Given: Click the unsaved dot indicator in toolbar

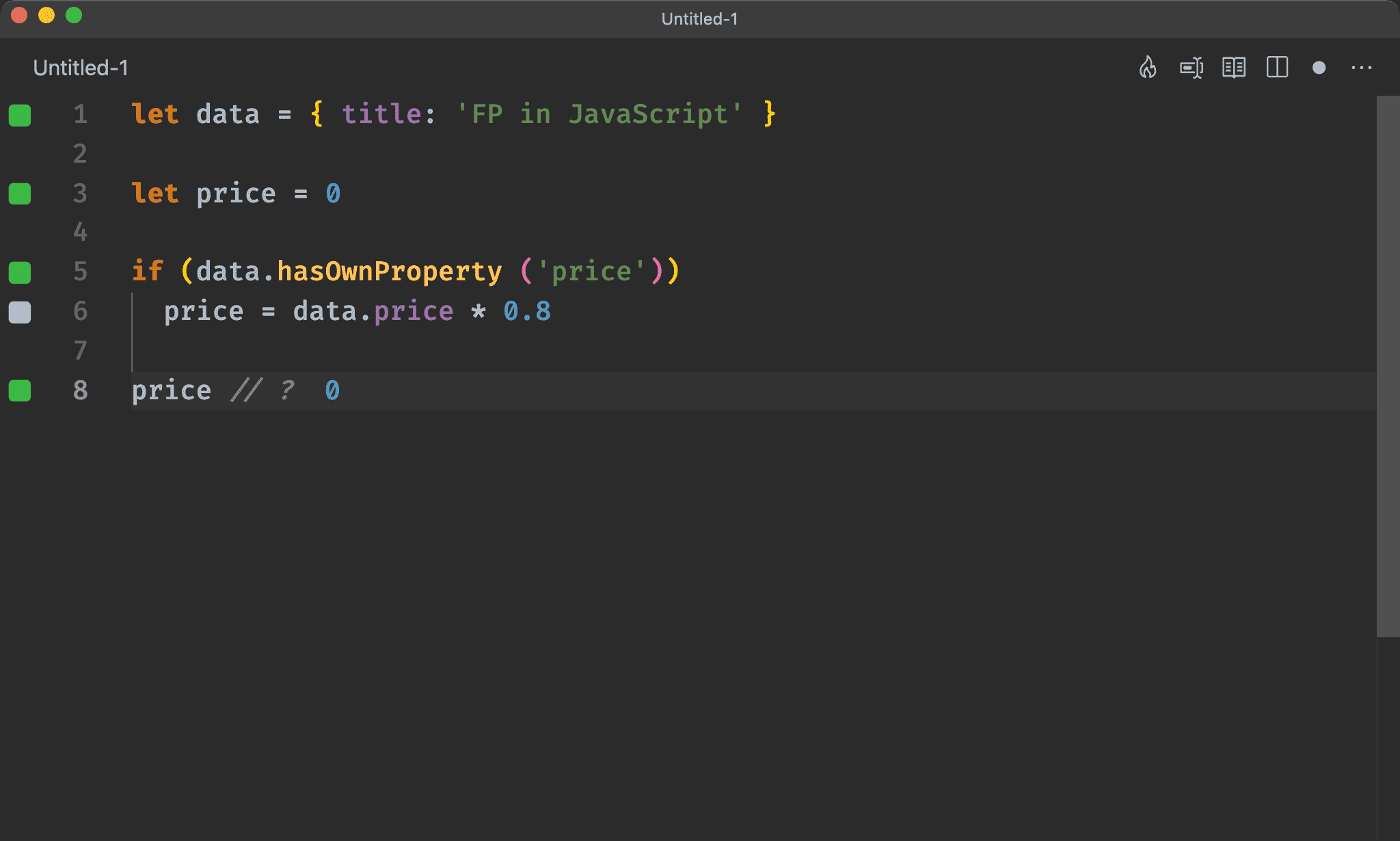Looking at the screenshot, I should [x=1319, y=68].
